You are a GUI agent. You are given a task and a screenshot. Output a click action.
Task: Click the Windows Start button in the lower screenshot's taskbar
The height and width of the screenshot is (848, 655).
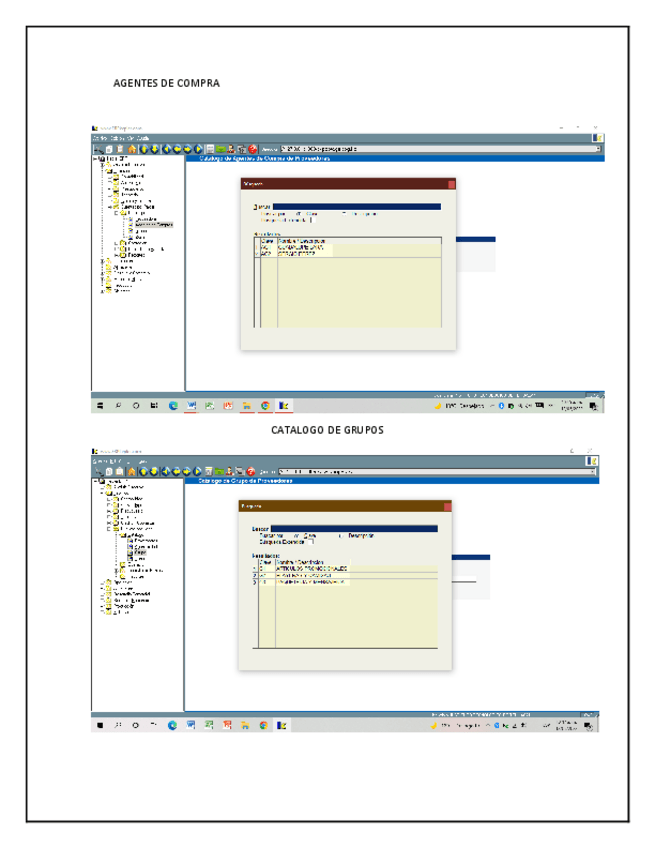(100, 725)
